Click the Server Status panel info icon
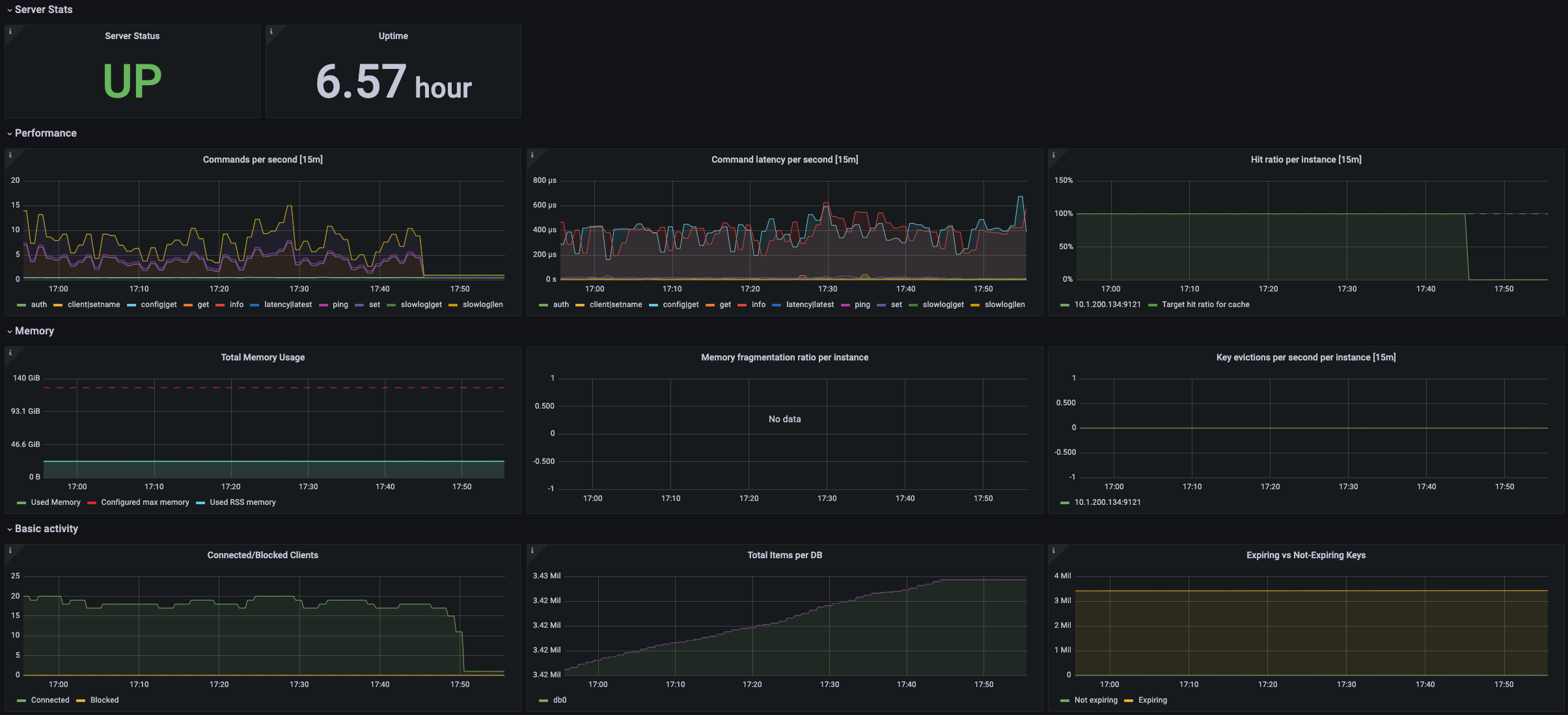1568x715 pixels. click(x=10, y=31)
